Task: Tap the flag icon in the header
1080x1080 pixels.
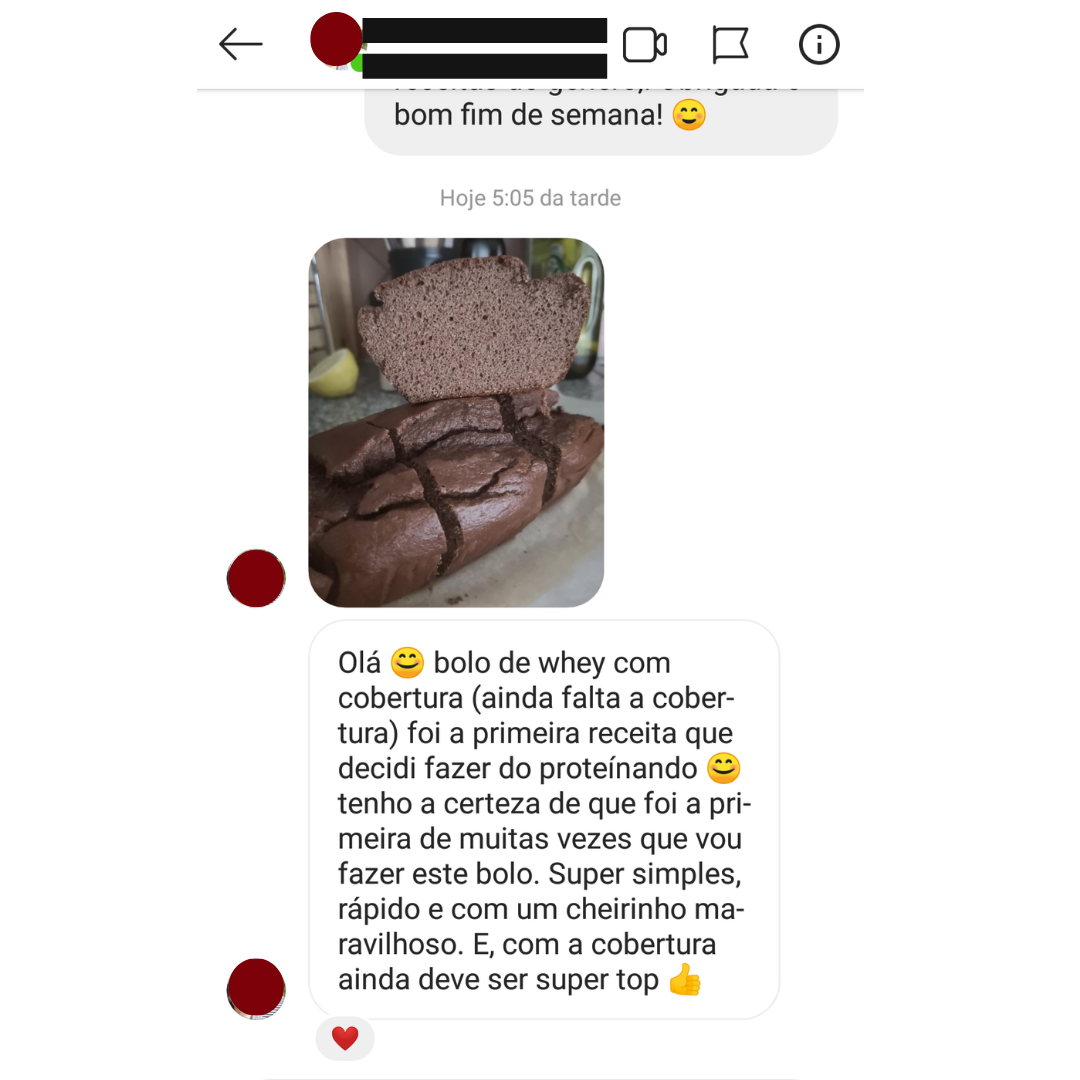Action: tap(730, 45)
